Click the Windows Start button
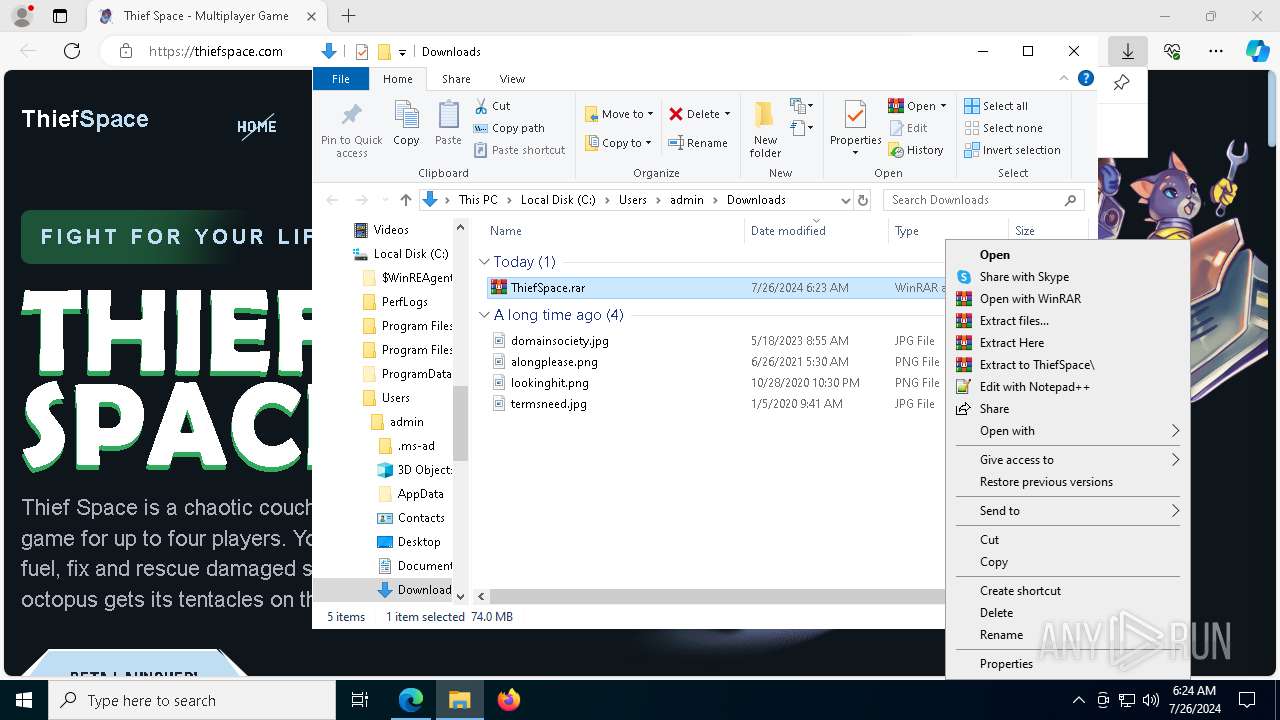 (24, 700)
